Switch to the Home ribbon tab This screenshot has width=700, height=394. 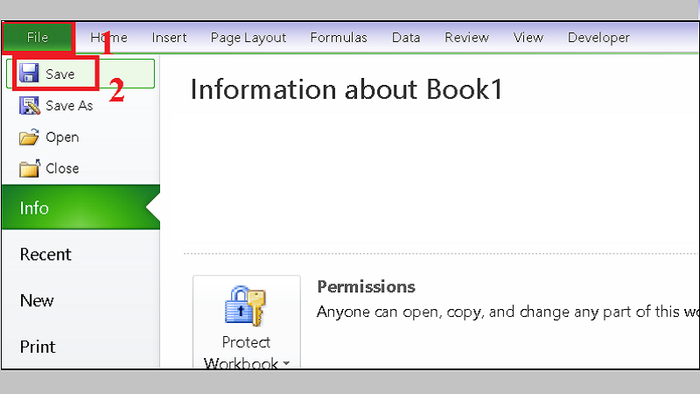coord(108,37)
